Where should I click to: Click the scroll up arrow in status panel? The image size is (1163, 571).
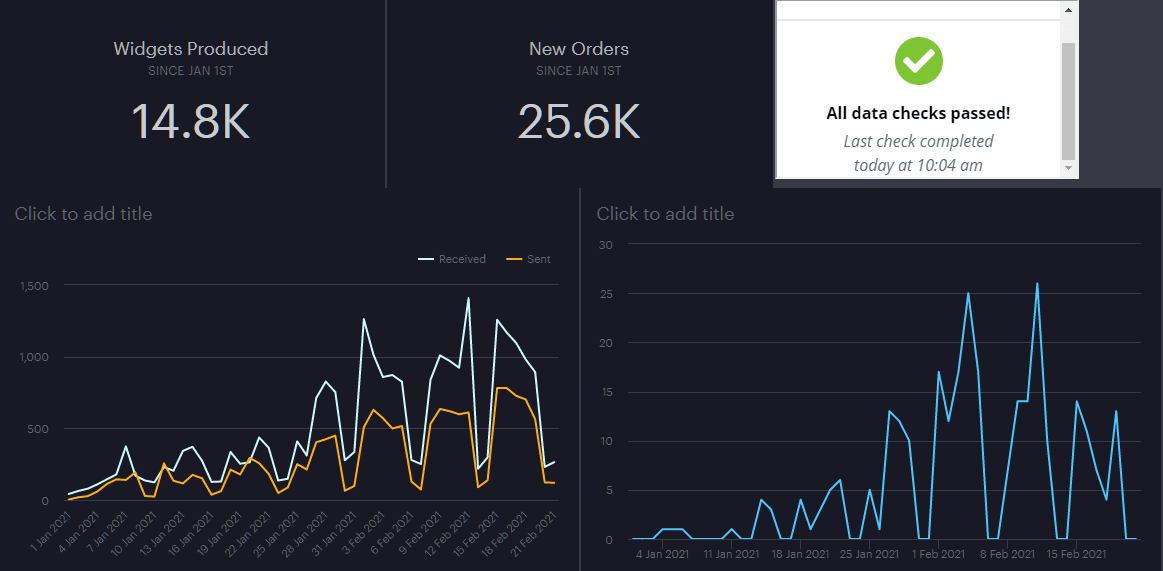(1069, 10)
